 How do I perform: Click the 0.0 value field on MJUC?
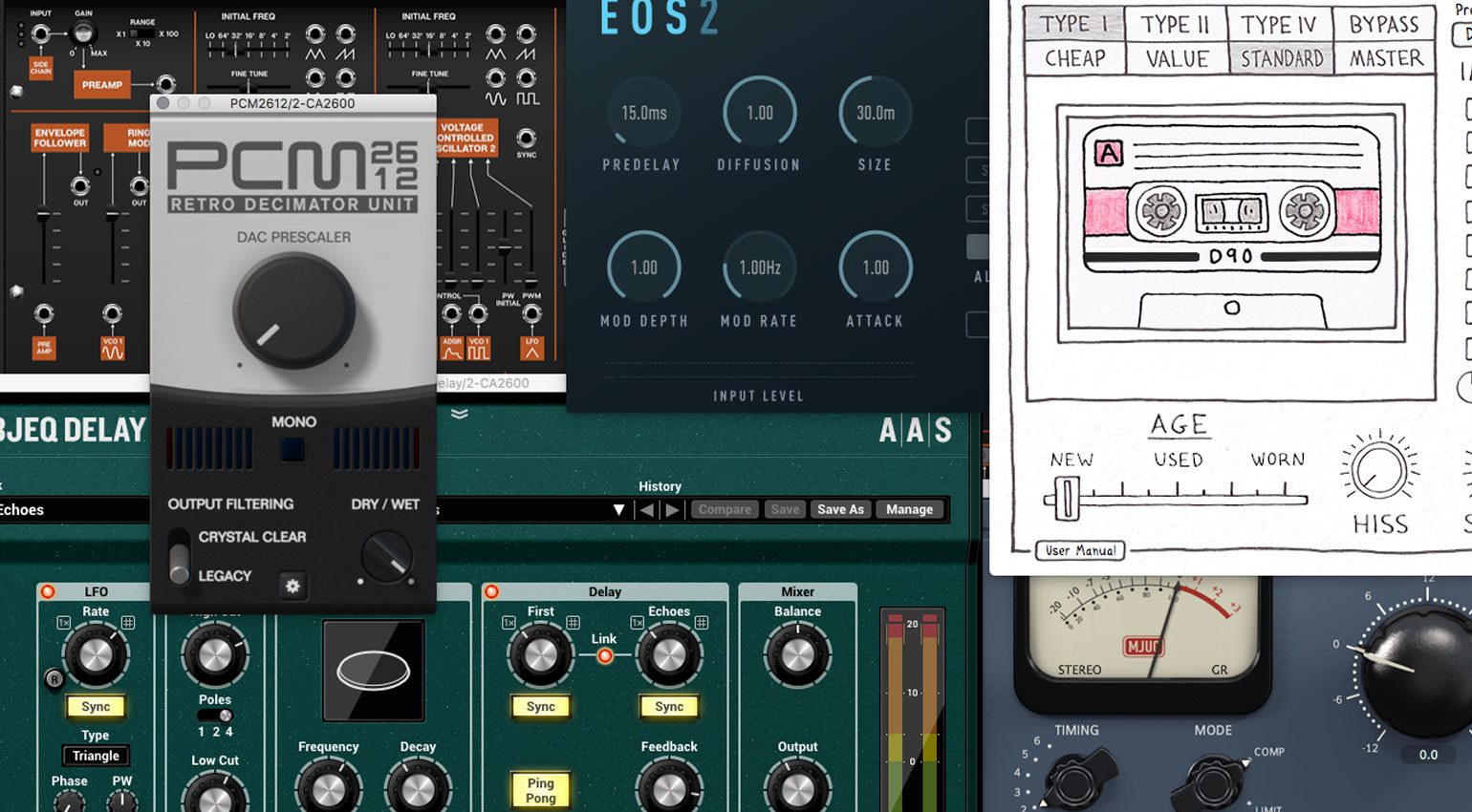click(x=1428, y=755)
